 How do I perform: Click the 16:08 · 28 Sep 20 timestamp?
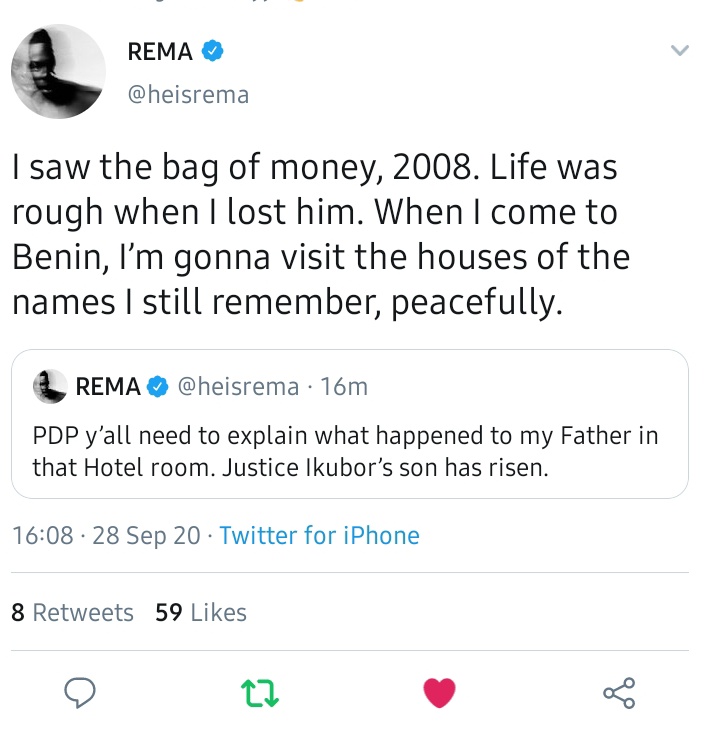coord(106,535)
